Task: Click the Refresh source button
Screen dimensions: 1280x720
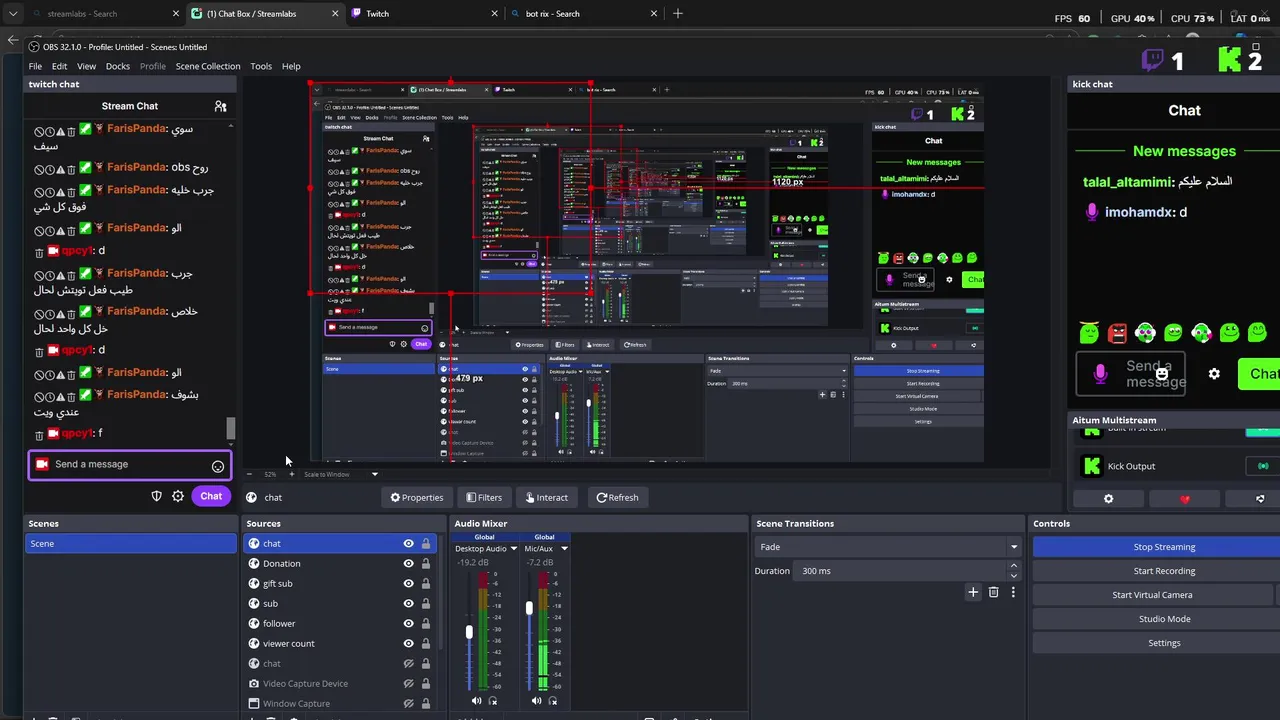Action: click(617, 497)
